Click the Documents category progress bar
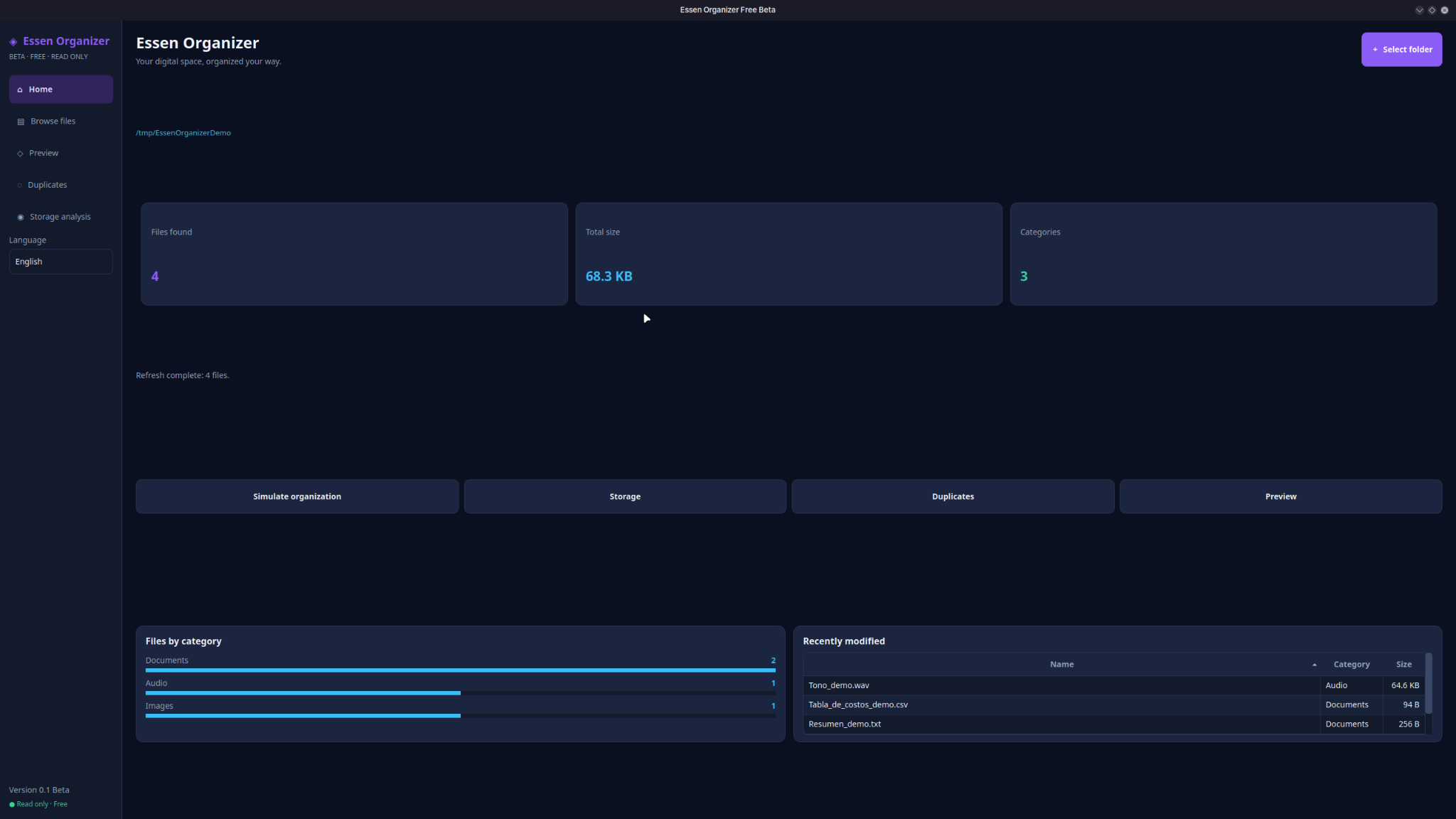Image resolution: width=1456 pixels, height=819 pixels. tap(461, 670)
